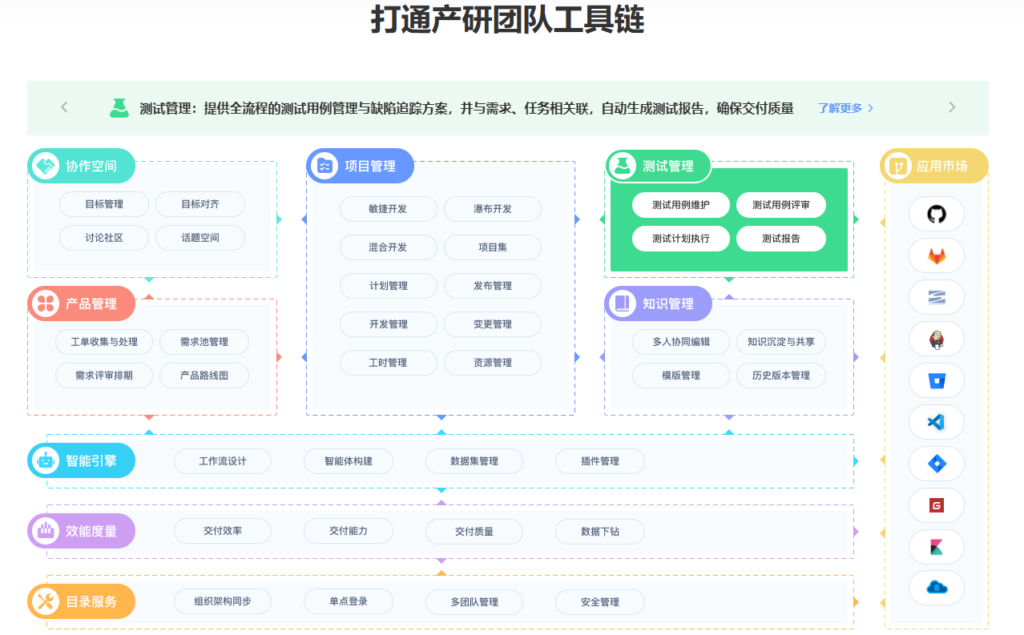Click the 目标对齐 pill
Screen dimensions: 1024x635
pos(200,204)
